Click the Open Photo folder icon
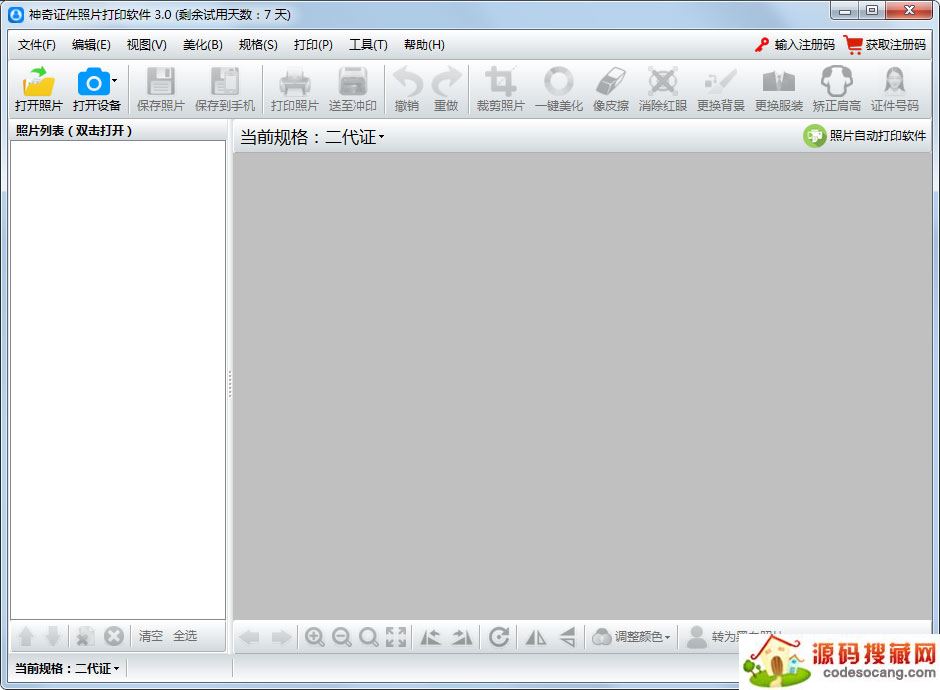Screen dimensions: 940x690 click(39, 83)
